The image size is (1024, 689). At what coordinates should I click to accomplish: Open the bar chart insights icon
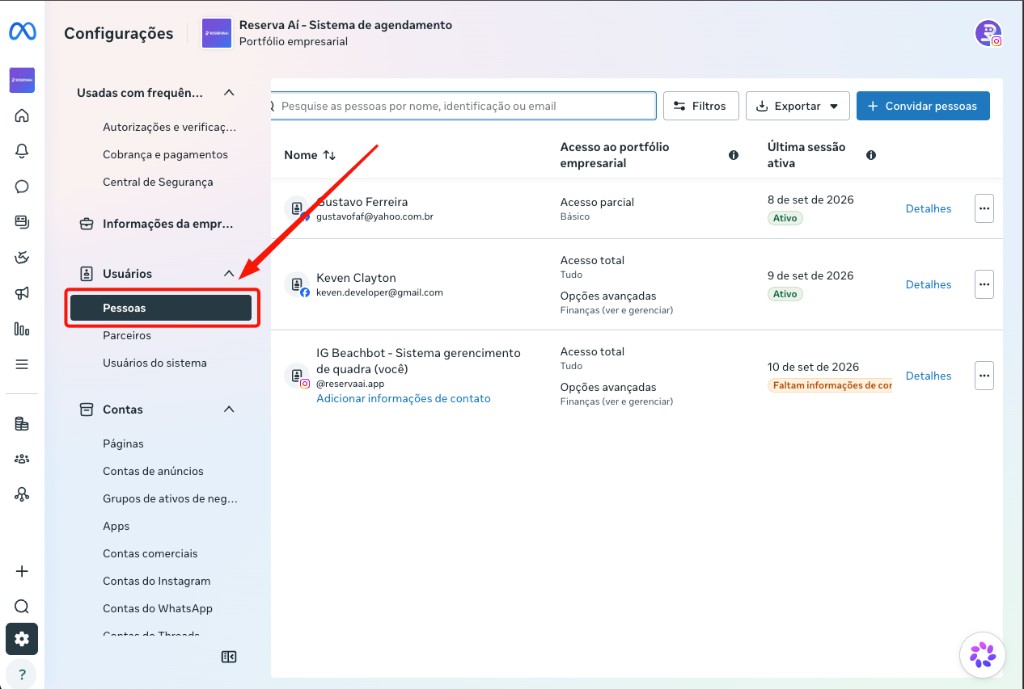22,328
